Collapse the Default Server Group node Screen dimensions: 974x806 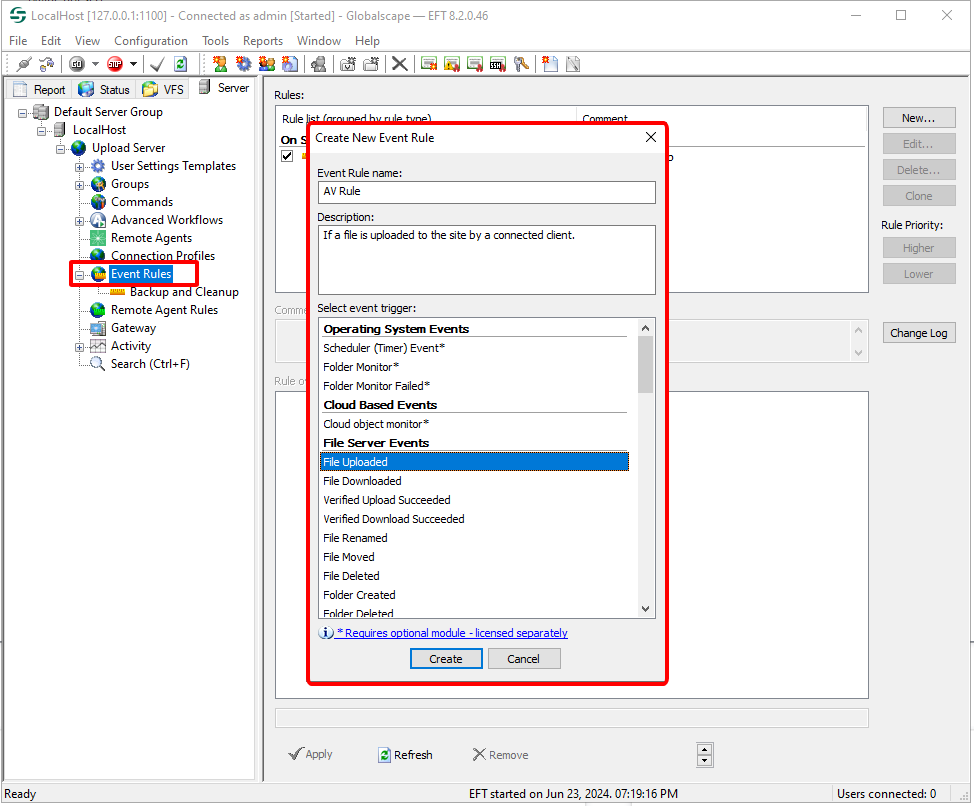(22, 113)
